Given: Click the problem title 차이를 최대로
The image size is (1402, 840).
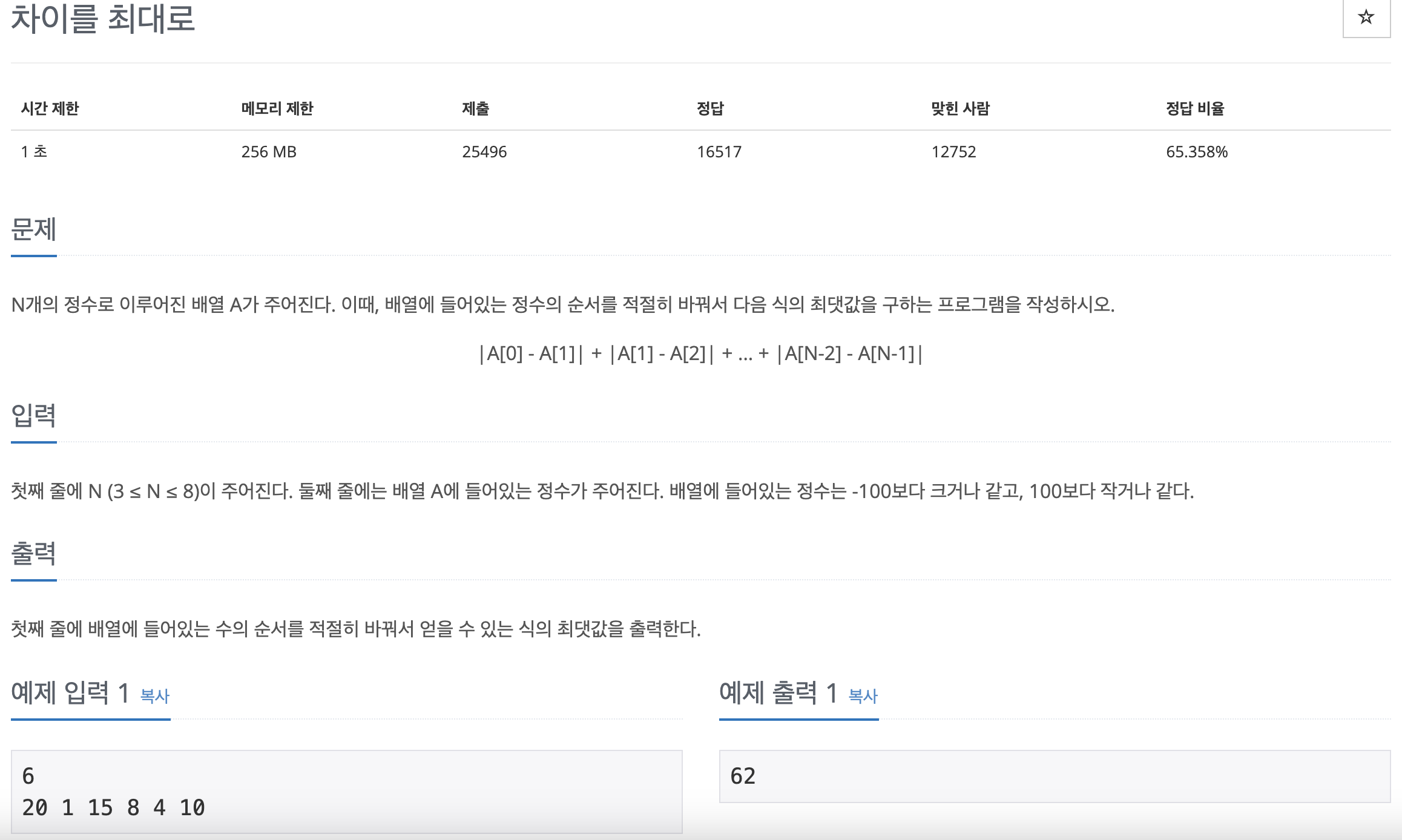Looking at the screenshot, I should point(103,19).
